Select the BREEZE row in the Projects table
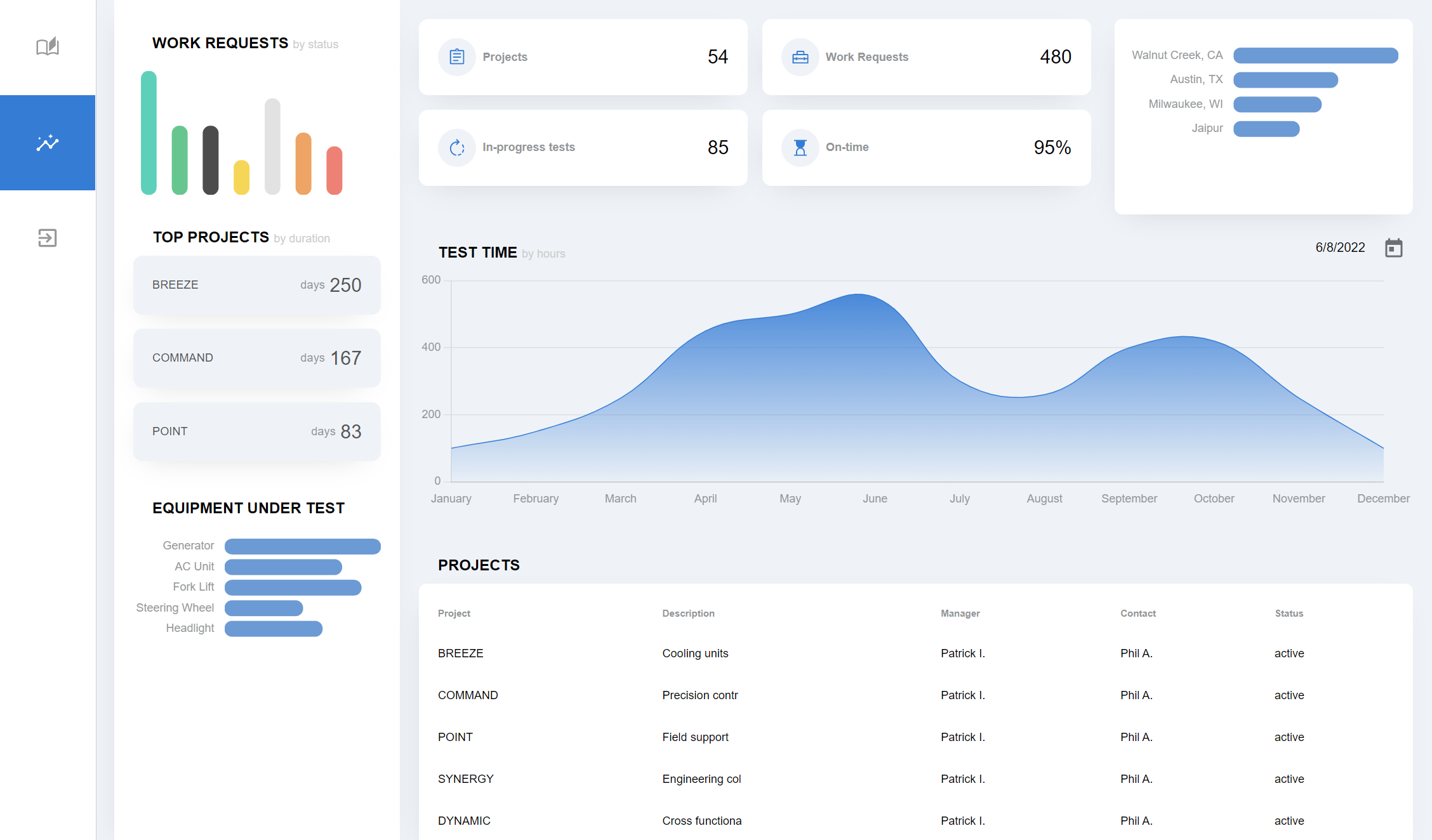 click(x=461, y=653)
